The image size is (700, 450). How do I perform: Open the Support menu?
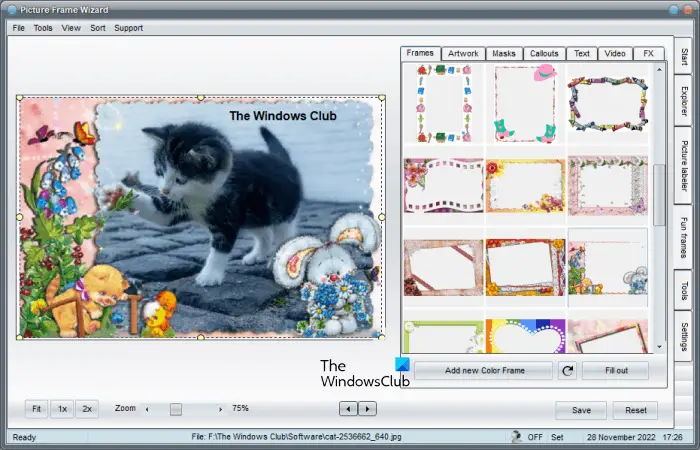129,28
